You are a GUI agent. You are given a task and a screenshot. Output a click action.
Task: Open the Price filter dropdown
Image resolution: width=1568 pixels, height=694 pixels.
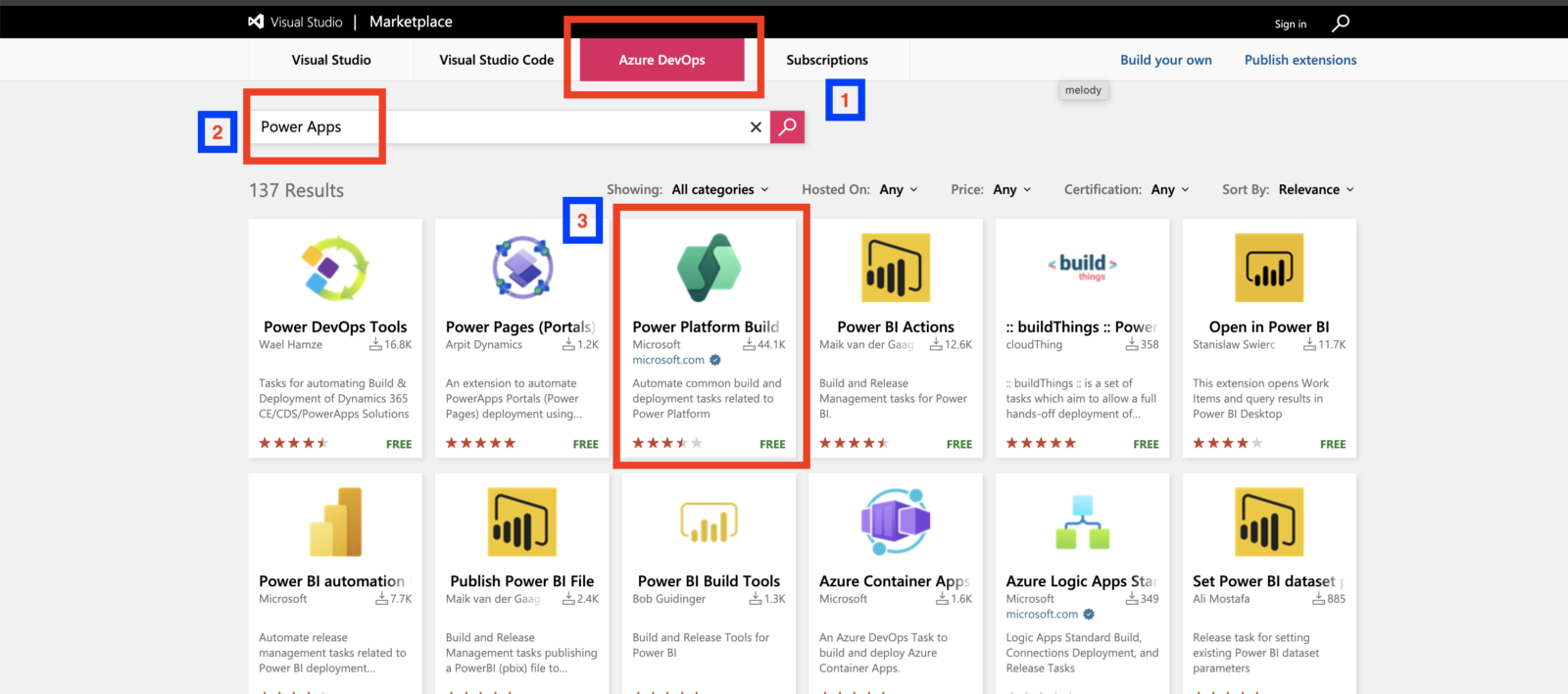point(1012,189)
